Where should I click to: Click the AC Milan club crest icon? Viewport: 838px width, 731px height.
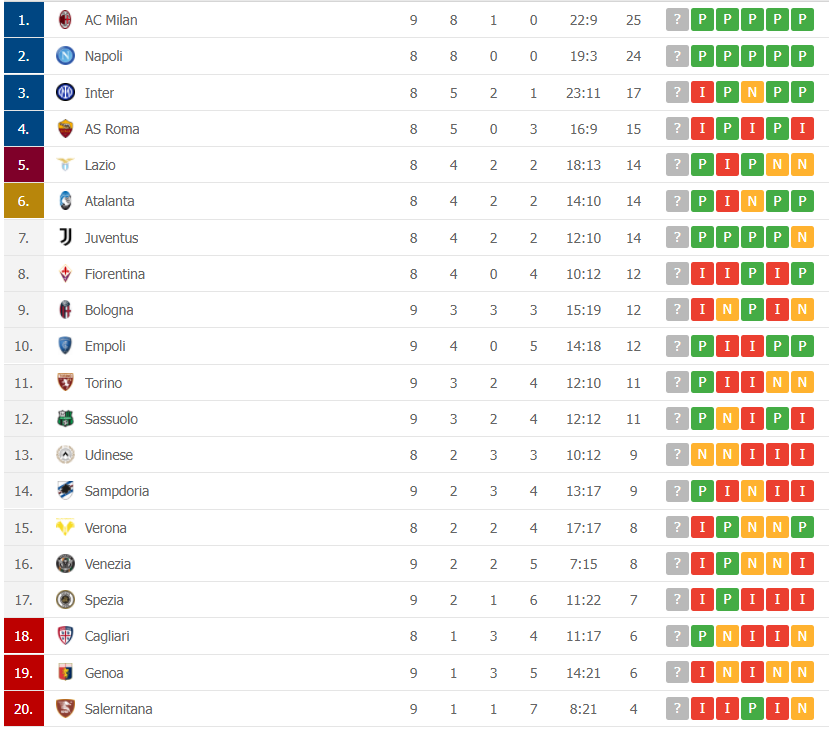pos(65,20)
